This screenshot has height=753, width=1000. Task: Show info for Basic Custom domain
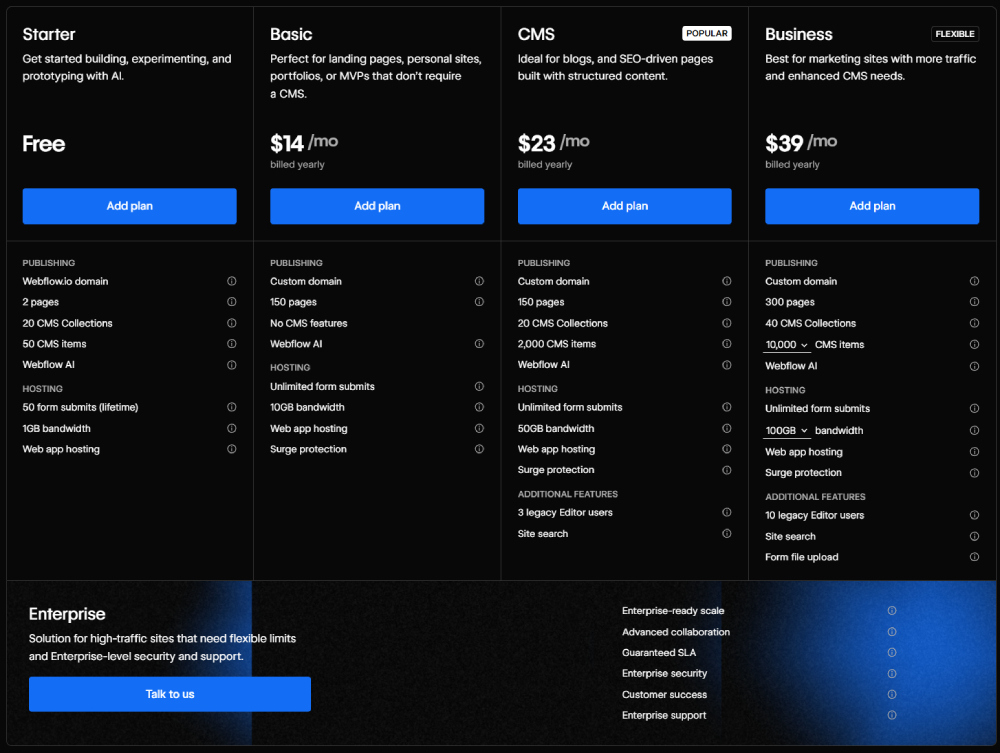479,281
